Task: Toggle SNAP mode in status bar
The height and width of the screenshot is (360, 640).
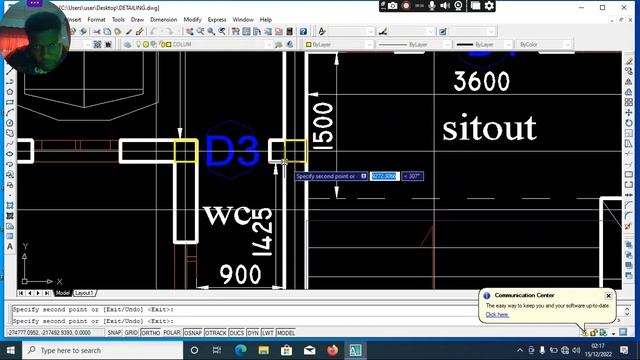Action: click(114, 333)
